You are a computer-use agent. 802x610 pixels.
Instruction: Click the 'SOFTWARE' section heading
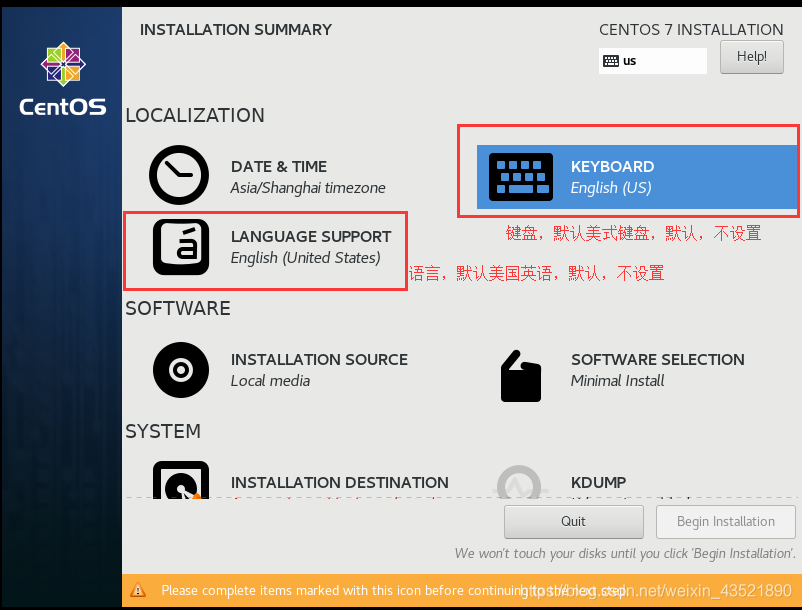(178, 309)
